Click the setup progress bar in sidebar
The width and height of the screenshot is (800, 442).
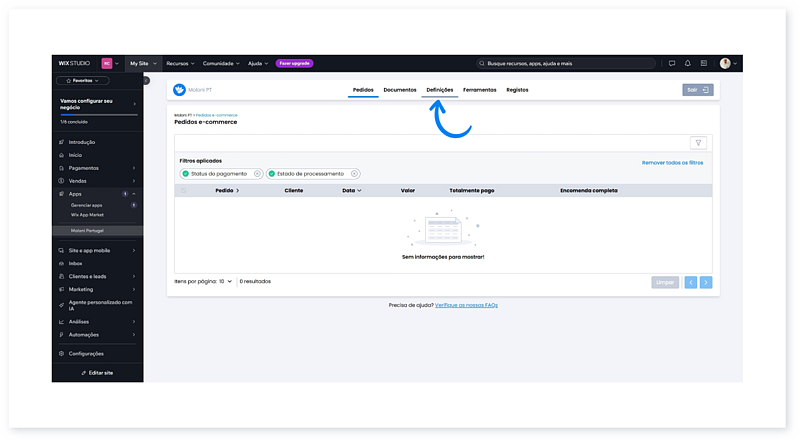coord(98,115)
